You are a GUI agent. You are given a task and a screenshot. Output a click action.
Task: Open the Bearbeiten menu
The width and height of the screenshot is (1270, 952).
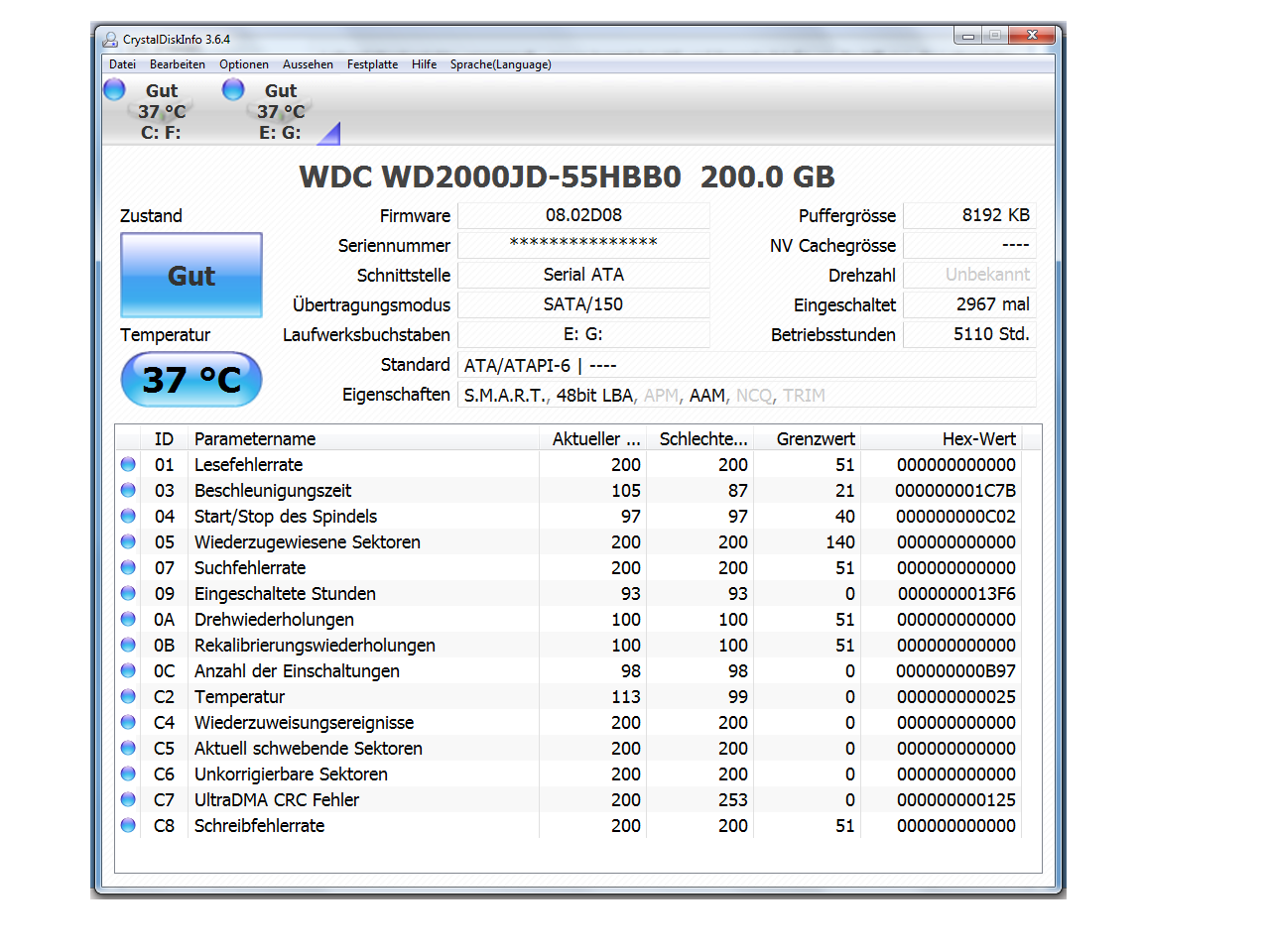pos(178,64)
